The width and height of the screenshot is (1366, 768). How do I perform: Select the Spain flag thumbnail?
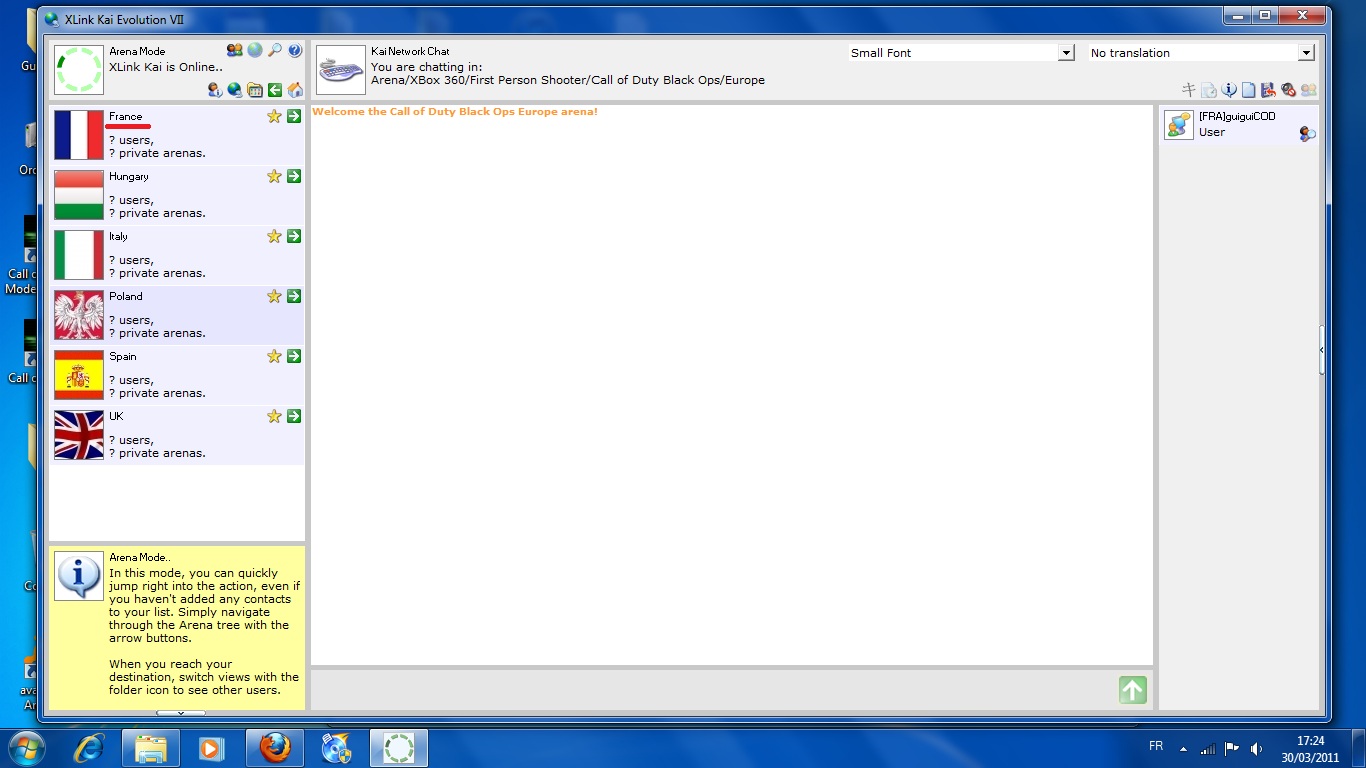point(79,375)
